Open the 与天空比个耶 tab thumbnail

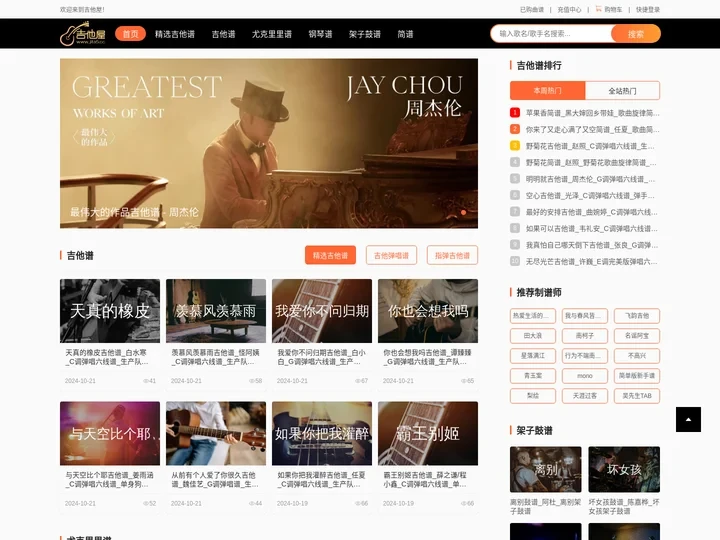[110, 433]
